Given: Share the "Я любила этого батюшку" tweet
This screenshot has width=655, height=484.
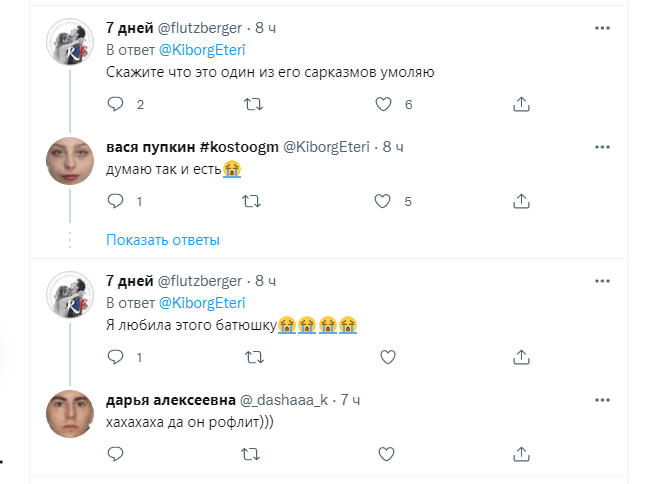Looking at the screenshot, I should 520,356.
